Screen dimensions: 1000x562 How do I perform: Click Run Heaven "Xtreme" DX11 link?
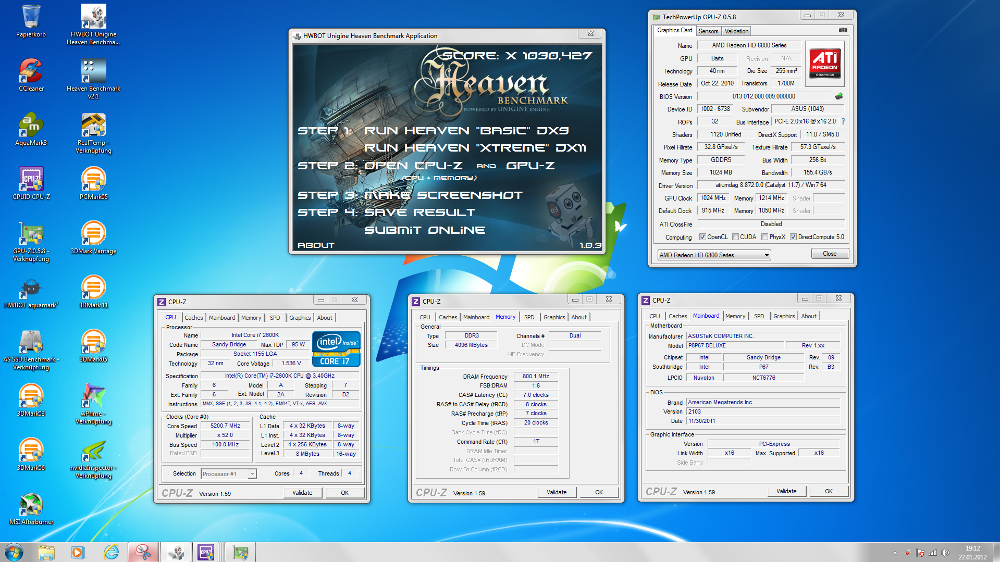tap(475, 148)
